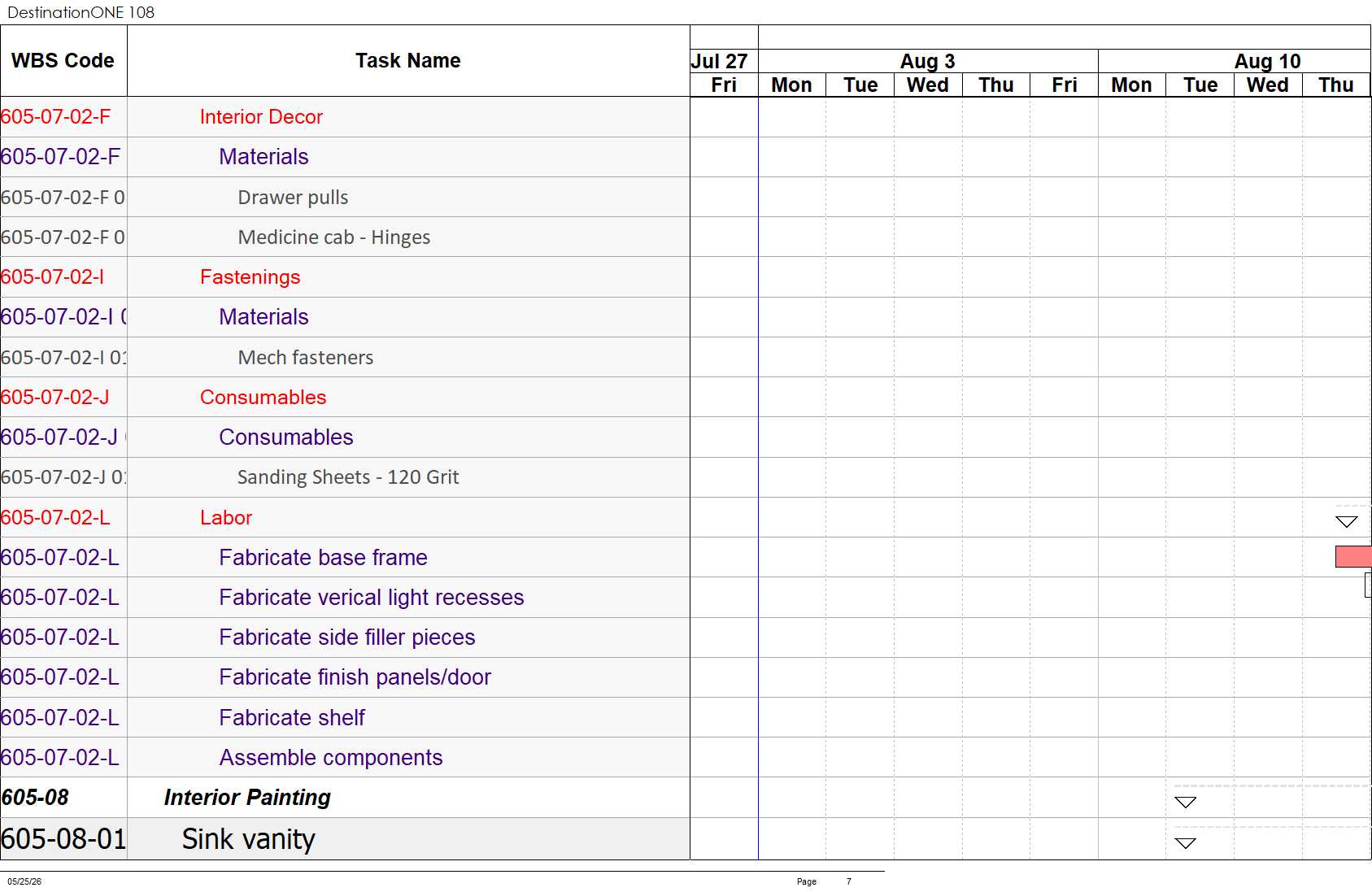The image size is (1372, 892).
Task: Click the Aug 3 week header
Action: coord(928,61)
